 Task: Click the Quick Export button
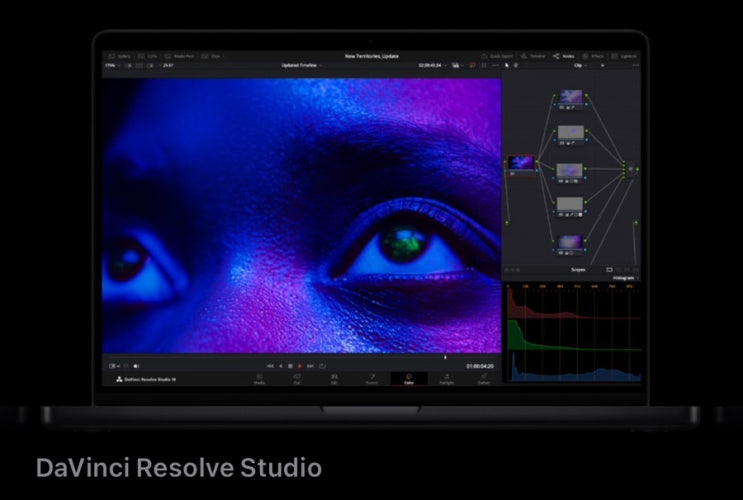[499, 56]
